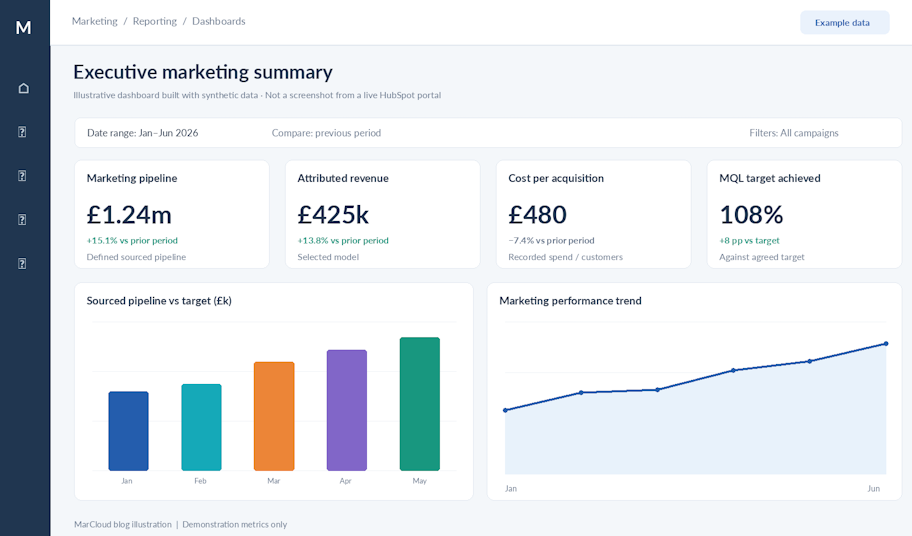Click the purple Apr bar
Screen dimensions: 912x536
tap(347, 410)
